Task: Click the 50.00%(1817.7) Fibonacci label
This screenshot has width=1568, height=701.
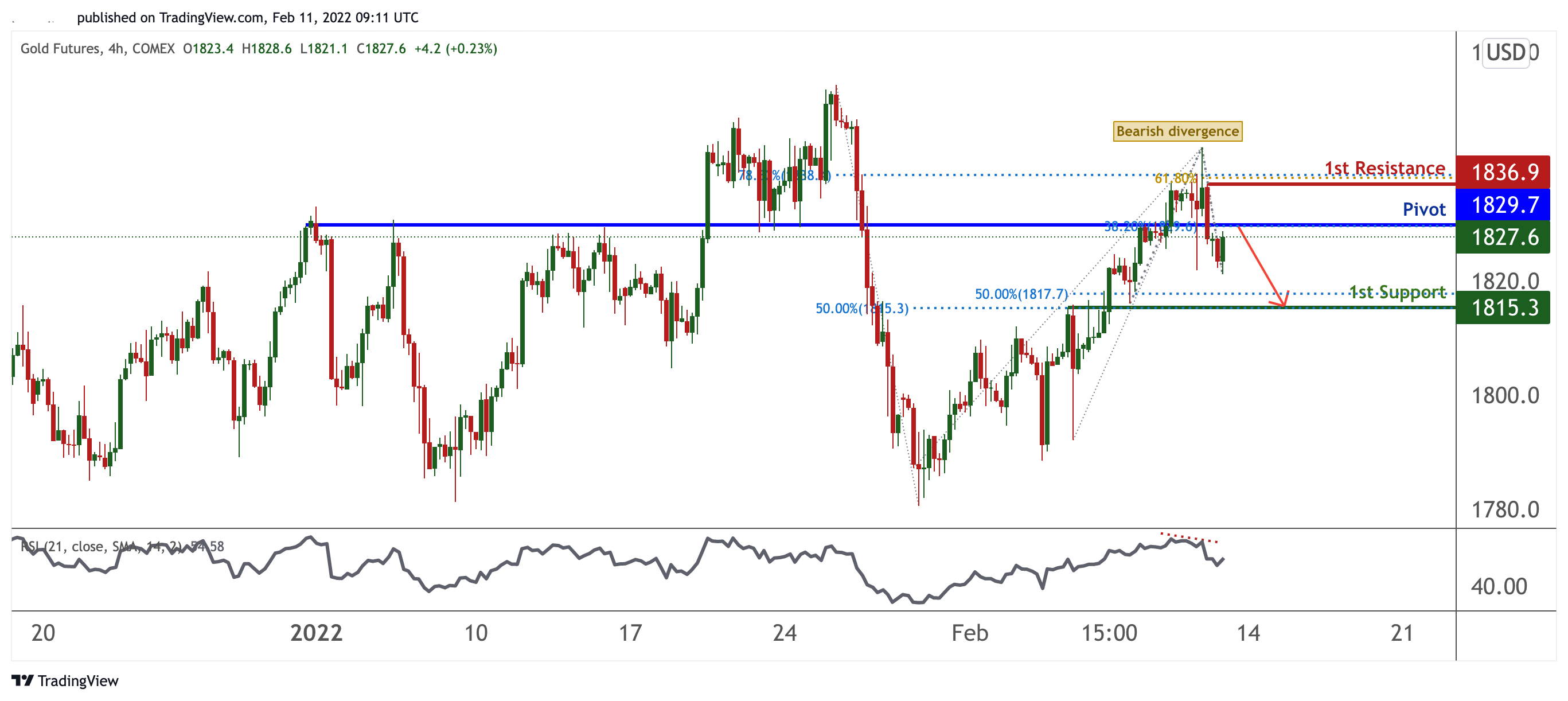Action: click(1021, 294)
